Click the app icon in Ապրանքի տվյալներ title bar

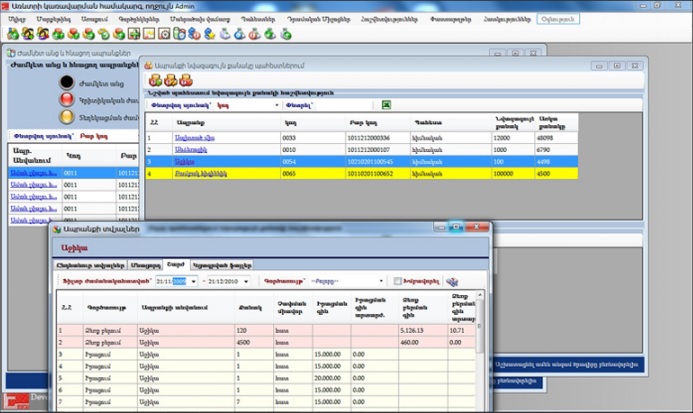tap(57, 229)
